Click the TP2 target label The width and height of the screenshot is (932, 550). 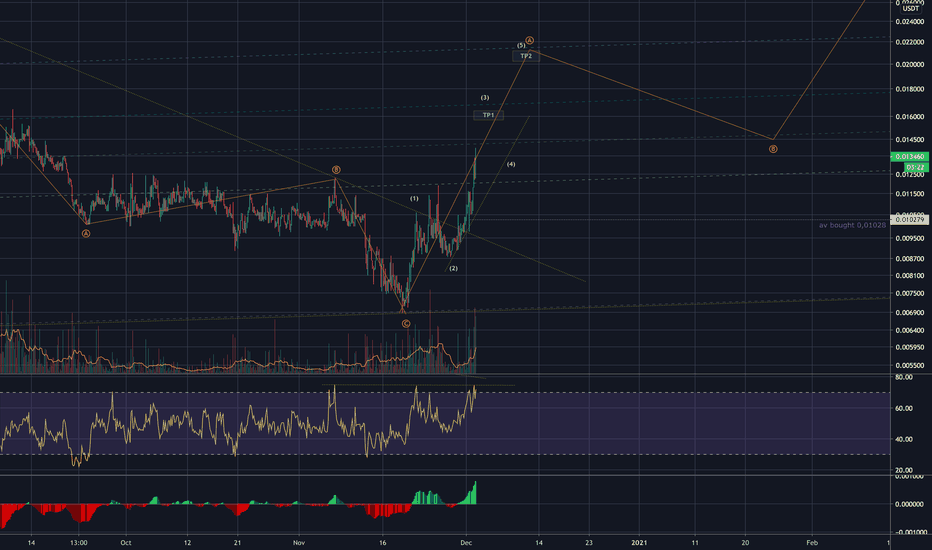(526, 56)
